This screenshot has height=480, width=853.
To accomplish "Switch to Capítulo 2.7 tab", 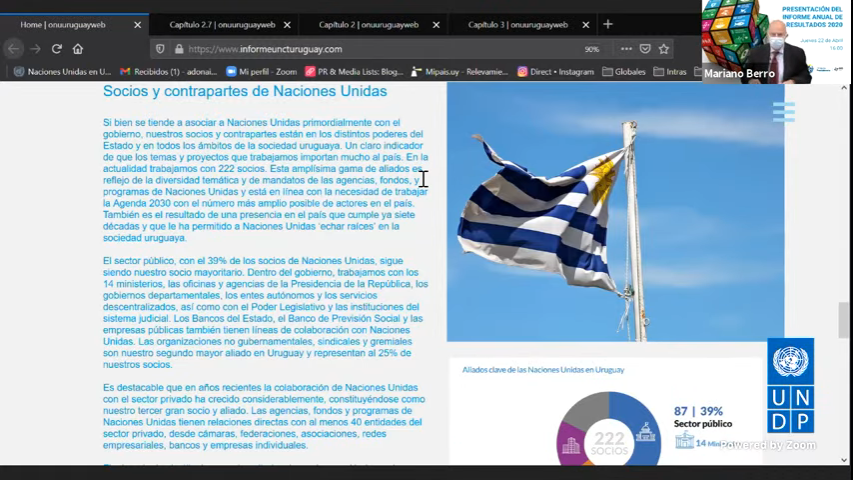I will click(x=222, y=25).
